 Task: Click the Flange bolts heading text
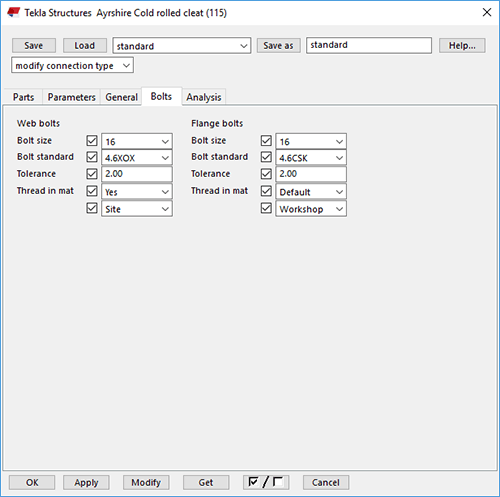point(217,123)
